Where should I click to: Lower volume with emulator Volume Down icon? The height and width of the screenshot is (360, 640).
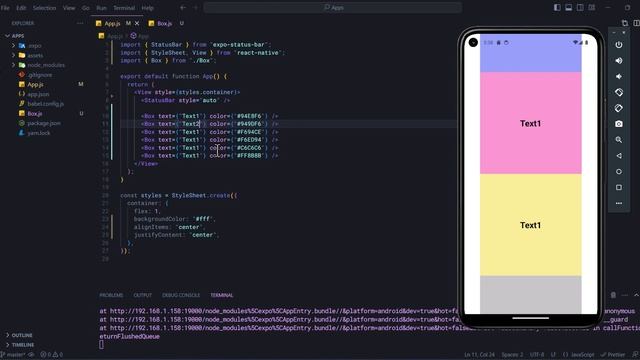[619, 76]
